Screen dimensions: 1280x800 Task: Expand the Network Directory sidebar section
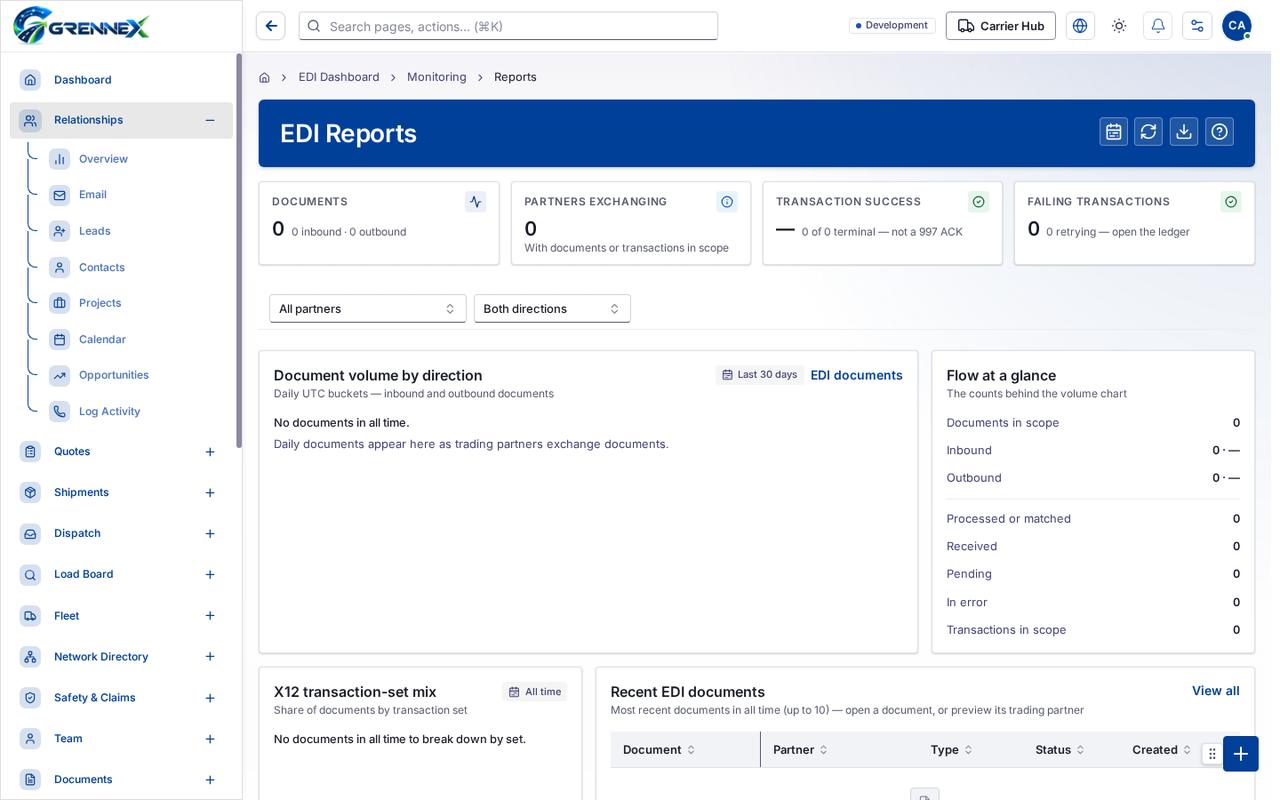tap(210, 657)
